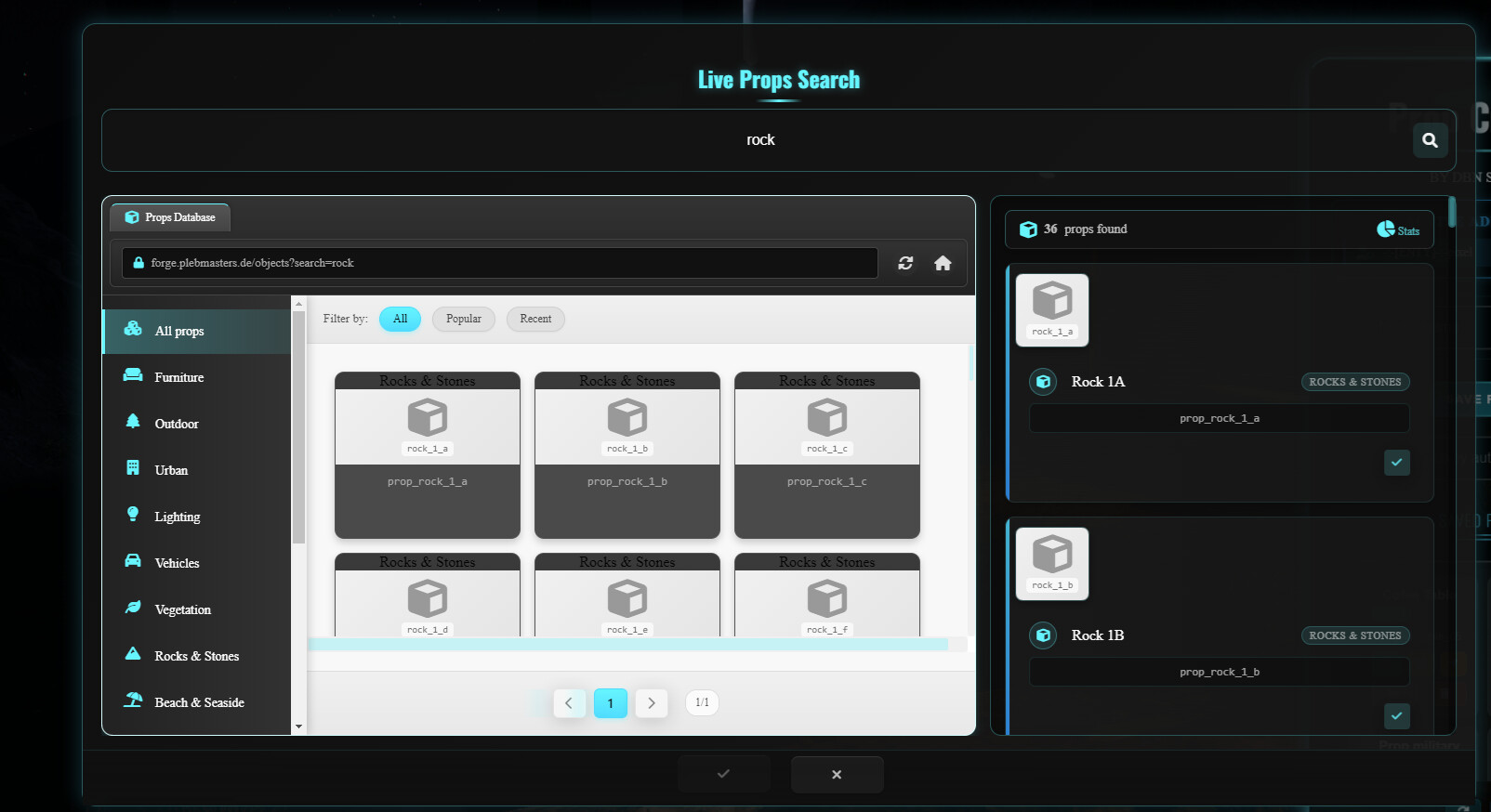Click the horizontal scrollbar under prop grid
Image resolution: width=1491 pixels, height=812 pixels.
627,644
